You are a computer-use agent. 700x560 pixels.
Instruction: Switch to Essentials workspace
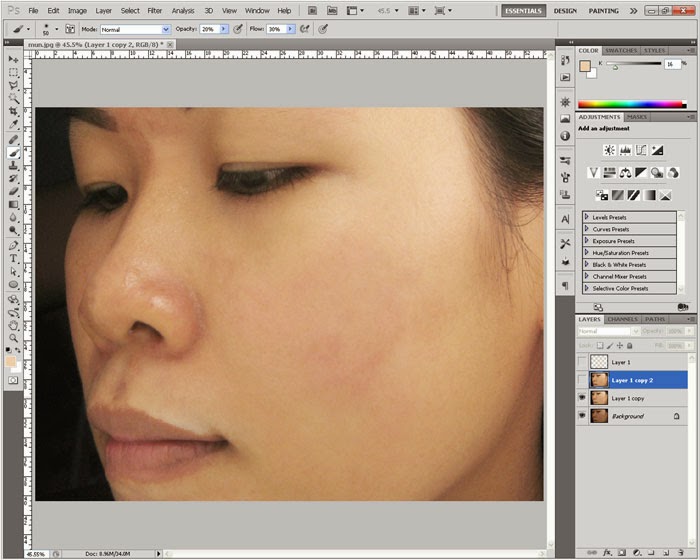[x=523, y=11]
